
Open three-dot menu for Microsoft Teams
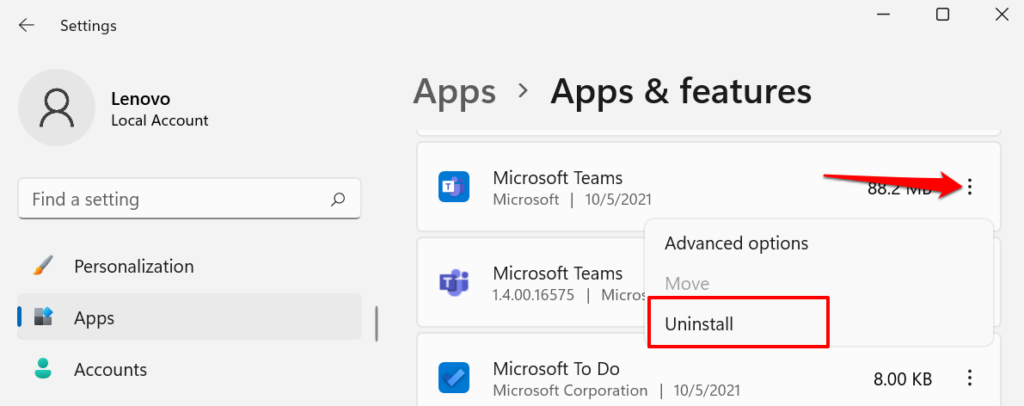tap(969, 186)
